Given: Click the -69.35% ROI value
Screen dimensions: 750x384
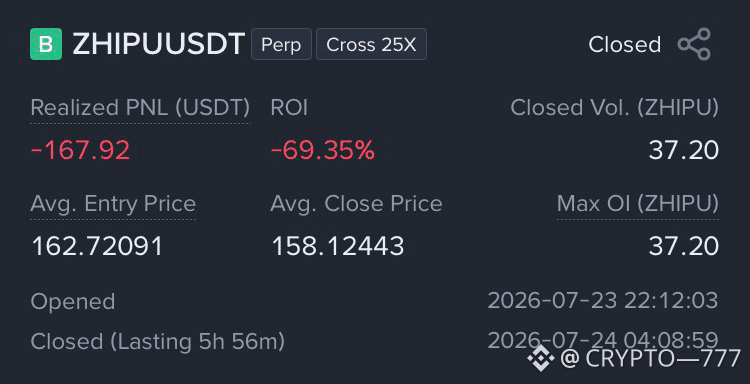Looking at the screenshot, I should point(322,151).
